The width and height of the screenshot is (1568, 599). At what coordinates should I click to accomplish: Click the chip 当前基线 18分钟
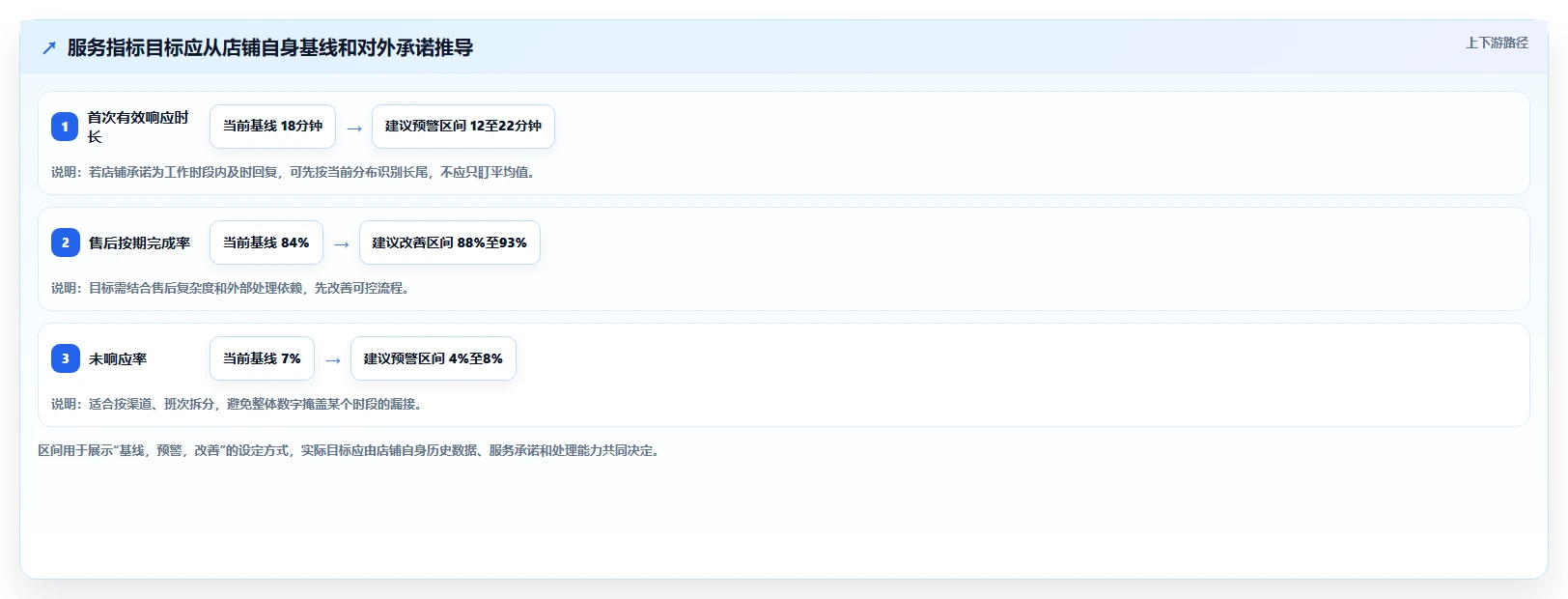[x=272, y=127]
